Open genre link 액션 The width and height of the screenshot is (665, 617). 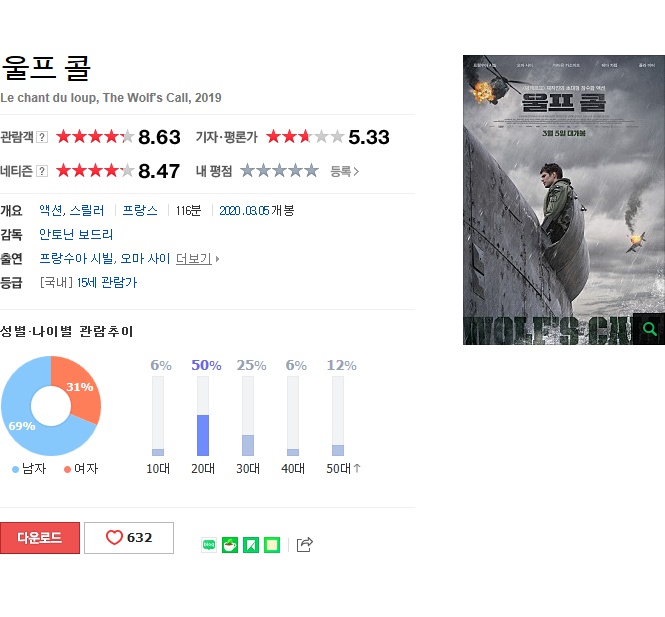coord(51,210)
